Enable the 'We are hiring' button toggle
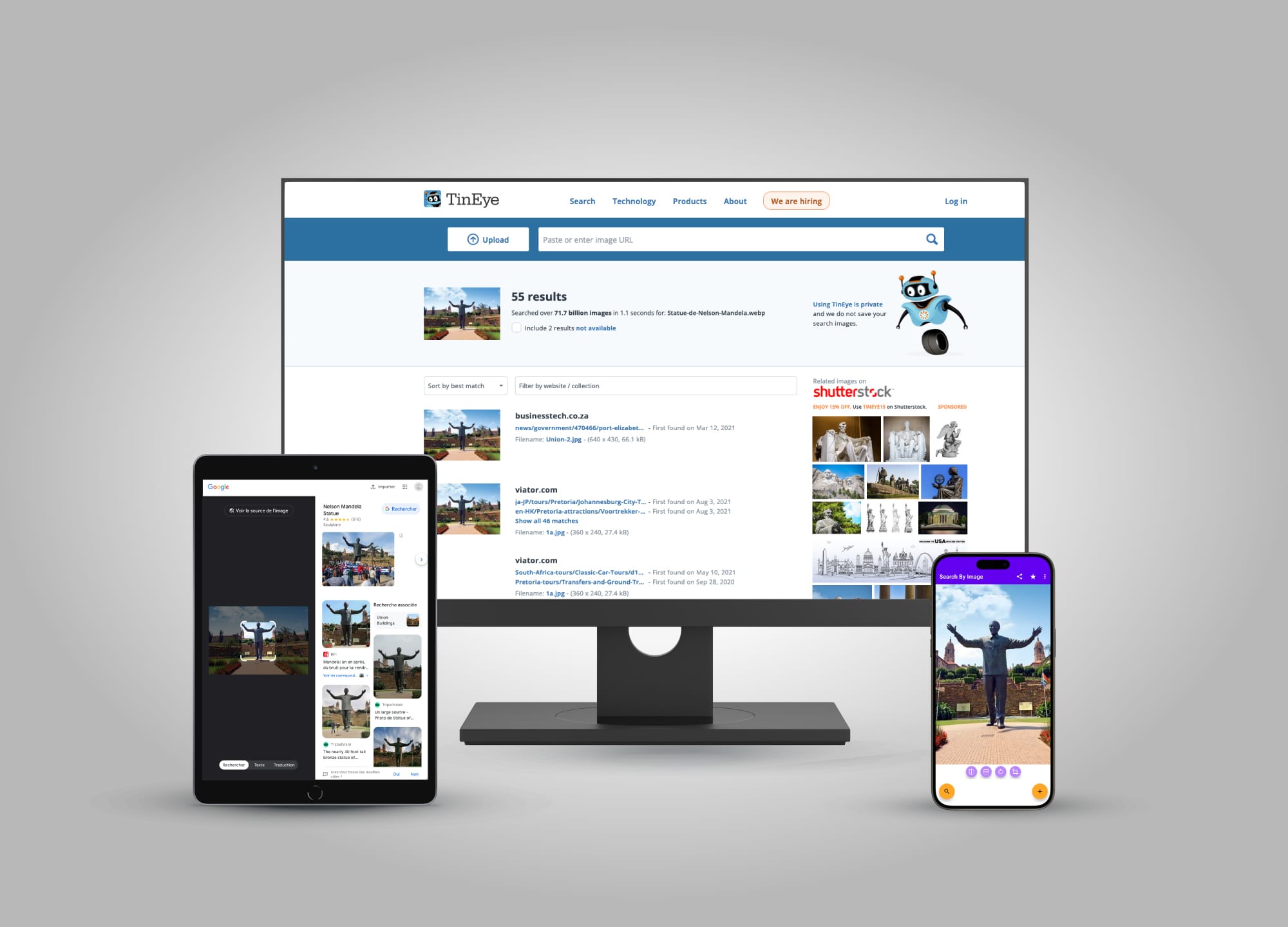The height and width of the screenshot is (927, 1288). click(x=796, y=201)
